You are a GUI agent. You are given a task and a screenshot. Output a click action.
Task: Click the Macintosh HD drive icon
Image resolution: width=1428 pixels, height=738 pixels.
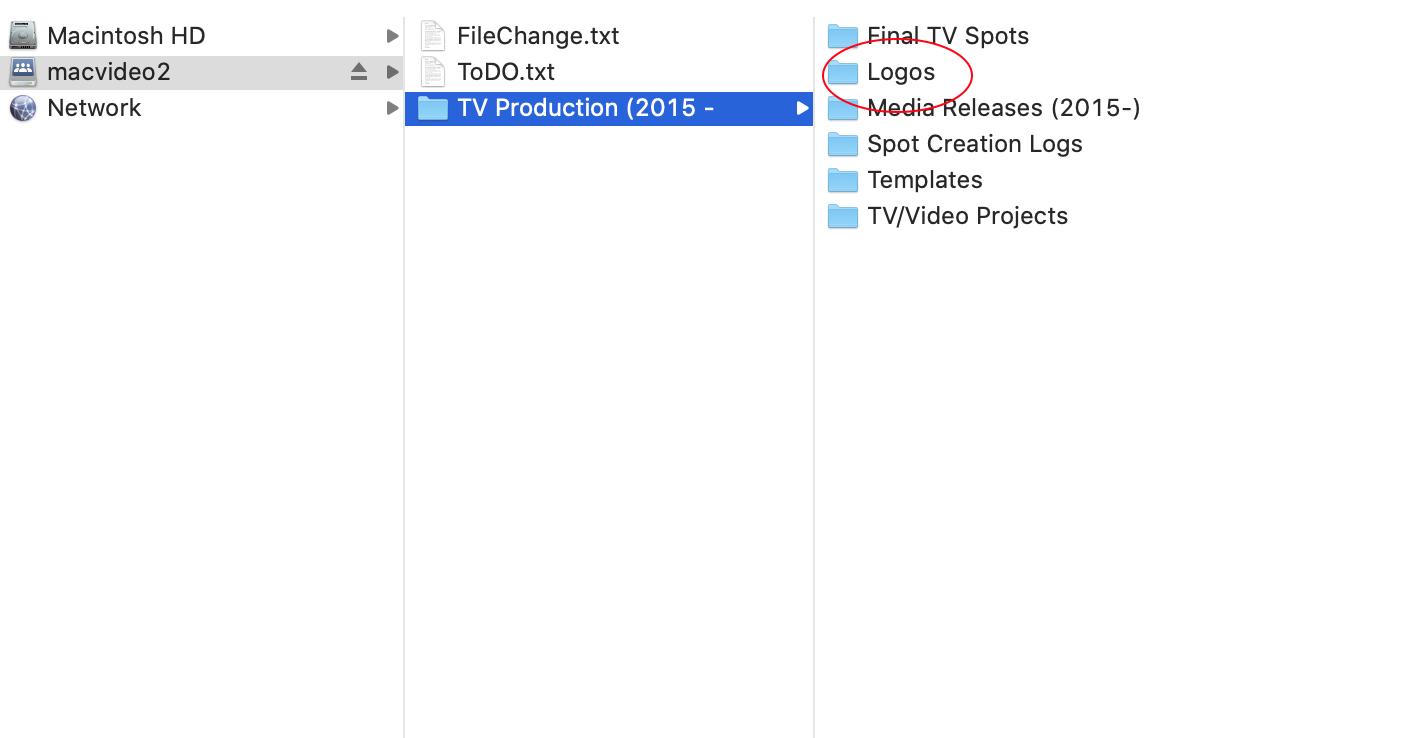22,36
